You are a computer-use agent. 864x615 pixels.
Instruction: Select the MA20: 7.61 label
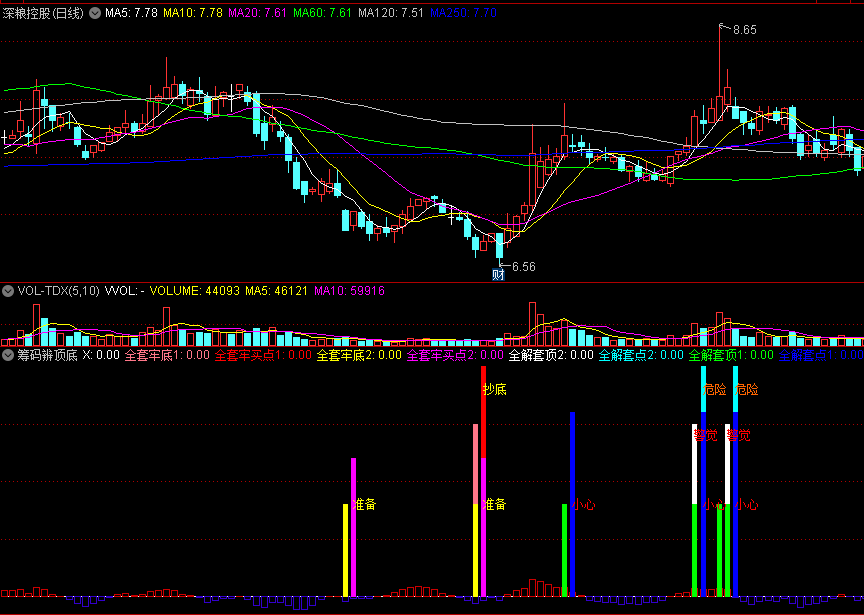coord(257,13)
